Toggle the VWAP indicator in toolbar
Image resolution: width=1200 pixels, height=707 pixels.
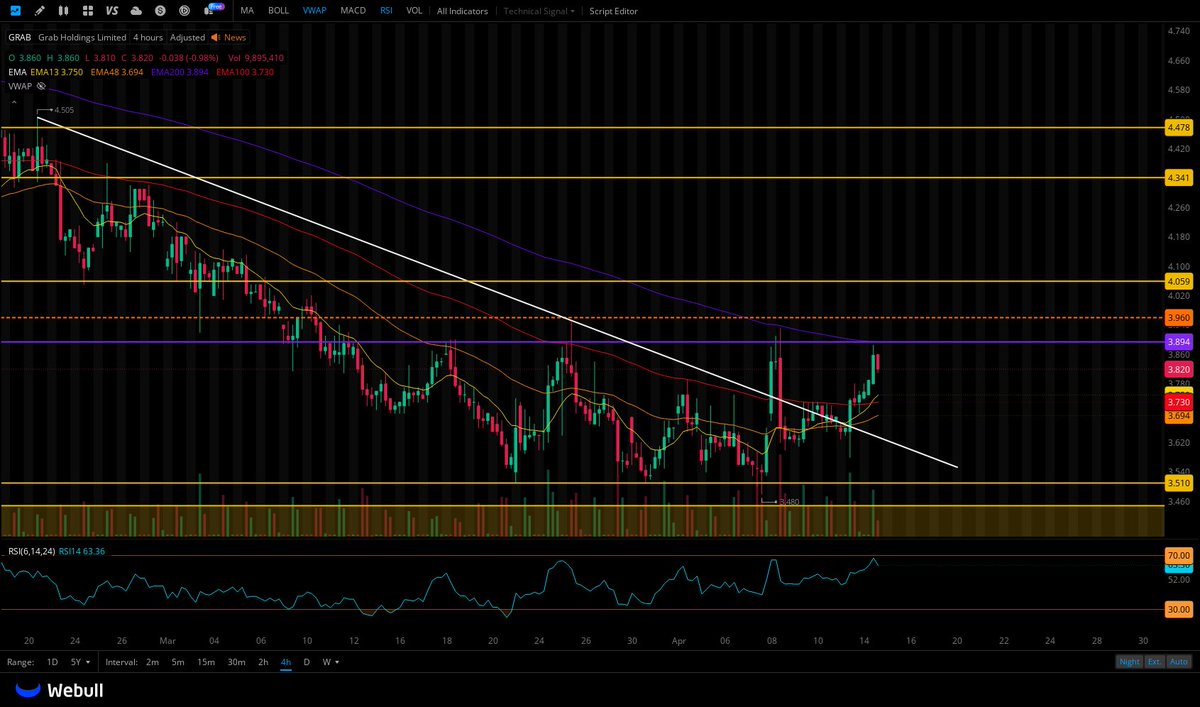point(314,10)
